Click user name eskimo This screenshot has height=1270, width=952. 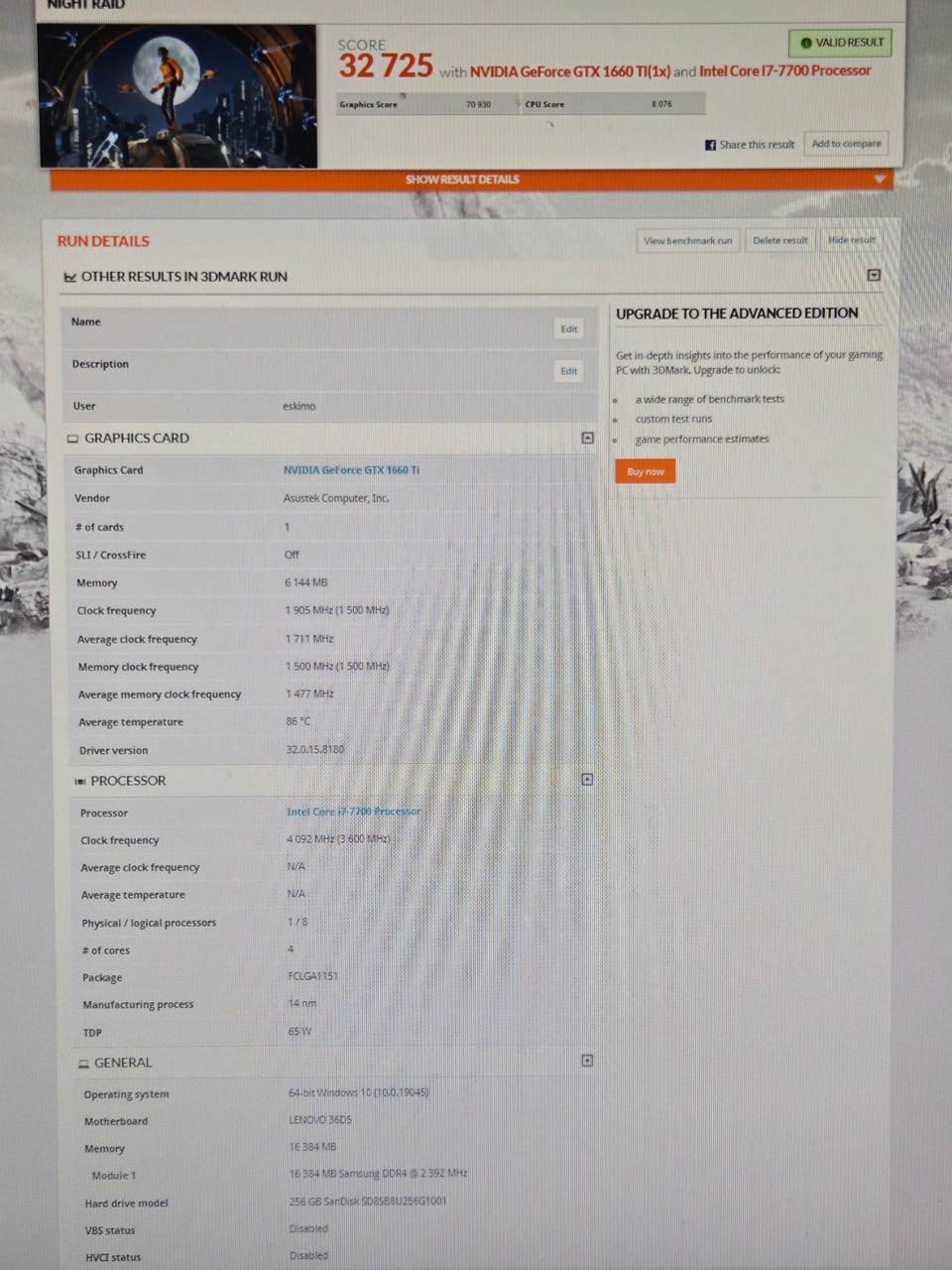click(298, 406)
